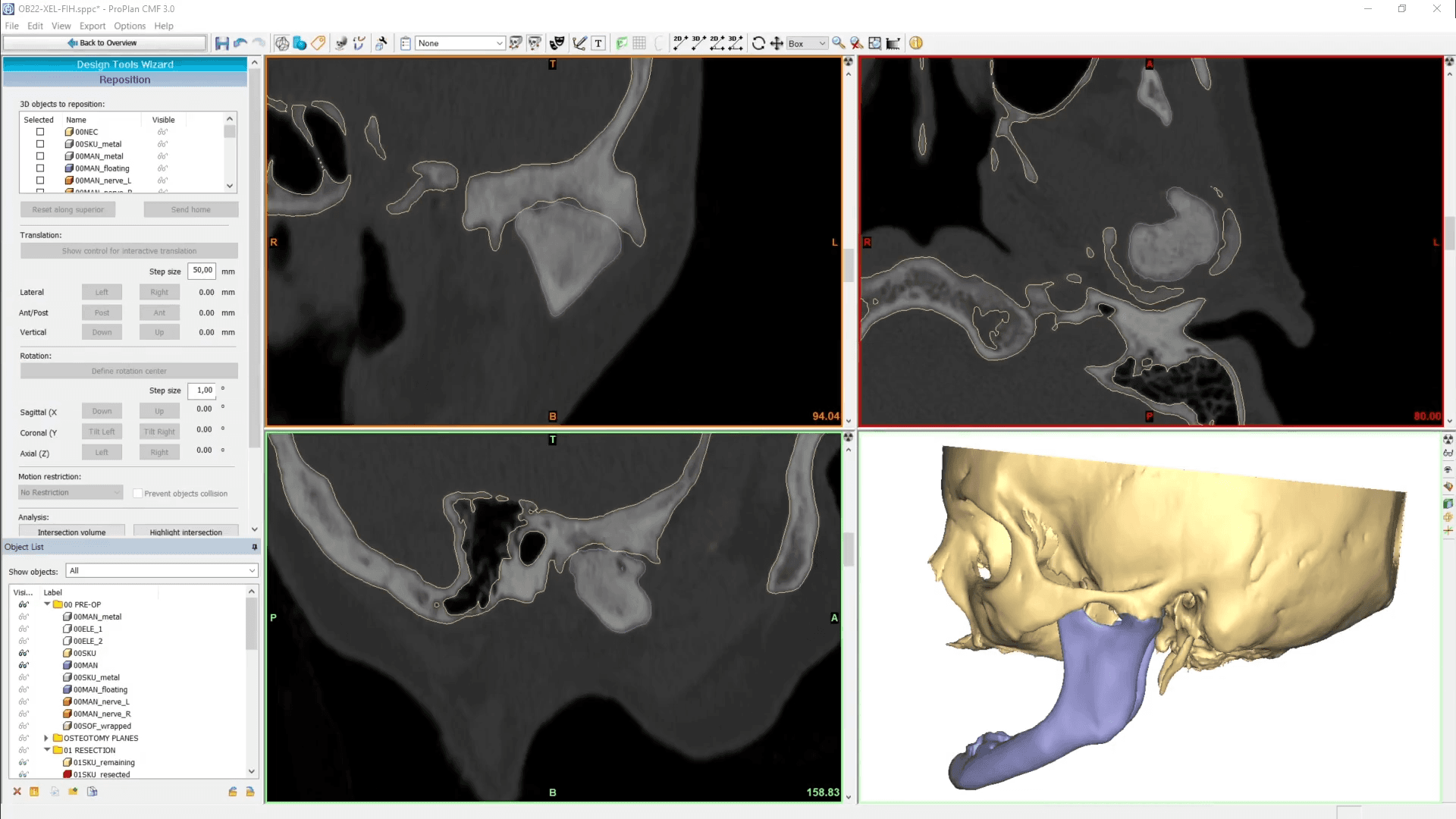Select the rotate view tool

pyautogui.click(x=758, y=43)
